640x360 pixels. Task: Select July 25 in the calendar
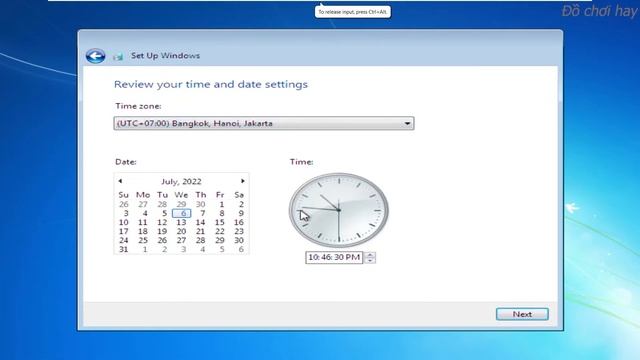pos(142,240)
